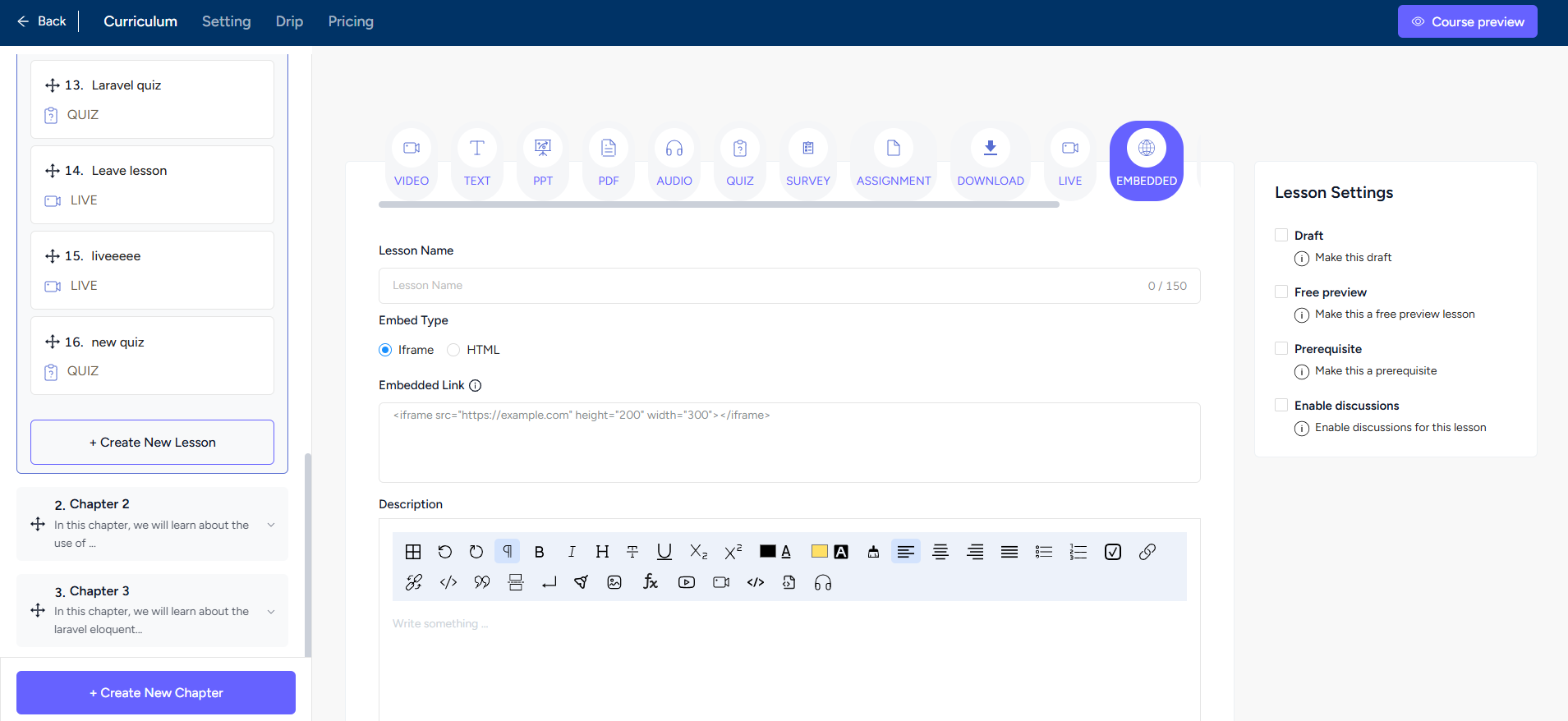Image resolution: width=1568 pixels, height=721 pixels.
Task: Insert a table in the description editor
Action: (x=413, y=552)
